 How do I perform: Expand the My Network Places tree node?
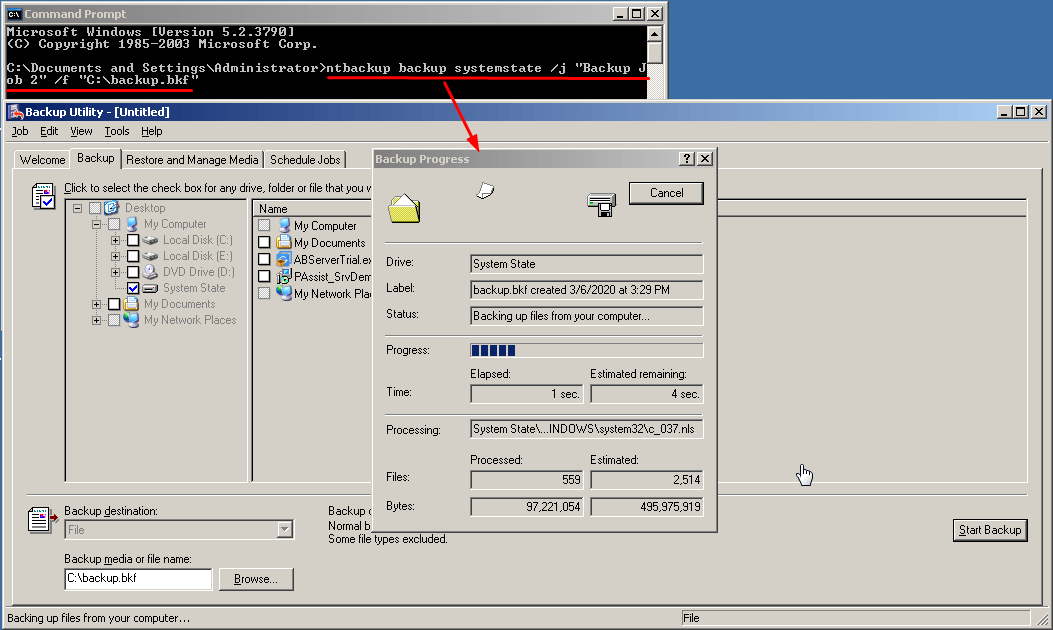pyautogui.click(x=97, y=320)
